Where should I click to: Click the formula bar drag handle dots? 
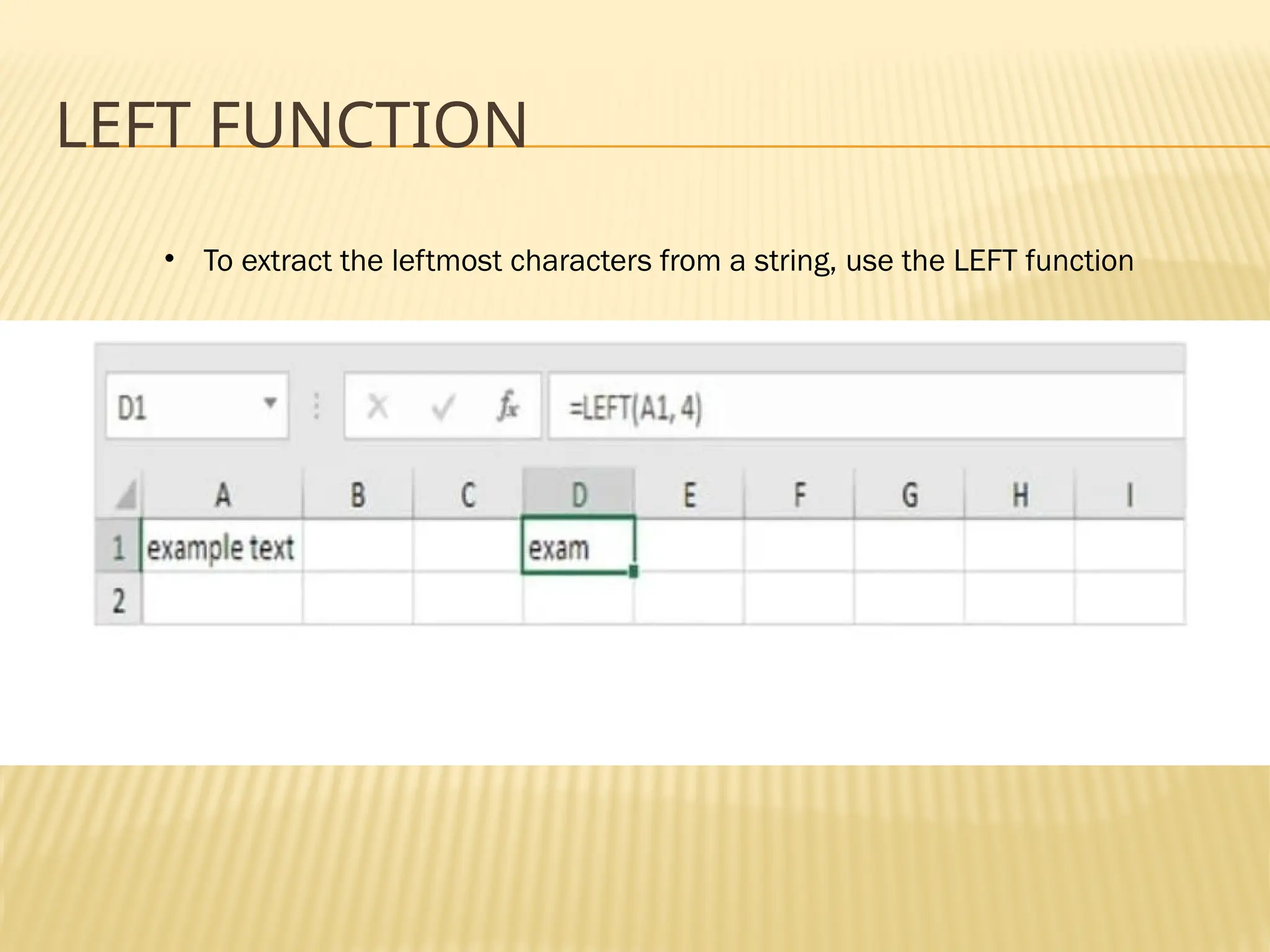pyautogui.click(x=316, y=406)
